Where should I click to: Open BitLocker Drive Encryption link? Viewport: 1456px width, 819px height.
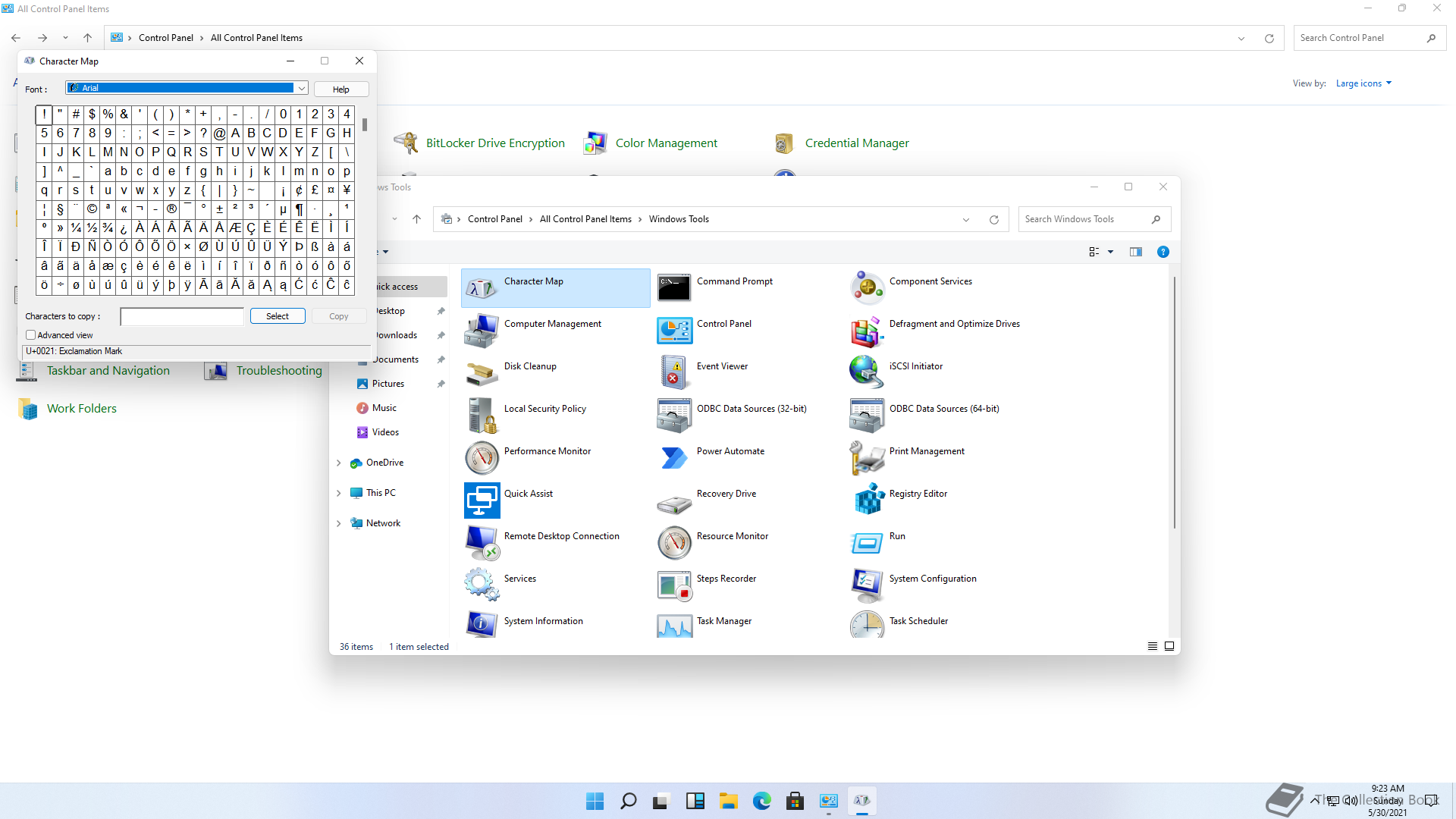(x=495, y=143)
